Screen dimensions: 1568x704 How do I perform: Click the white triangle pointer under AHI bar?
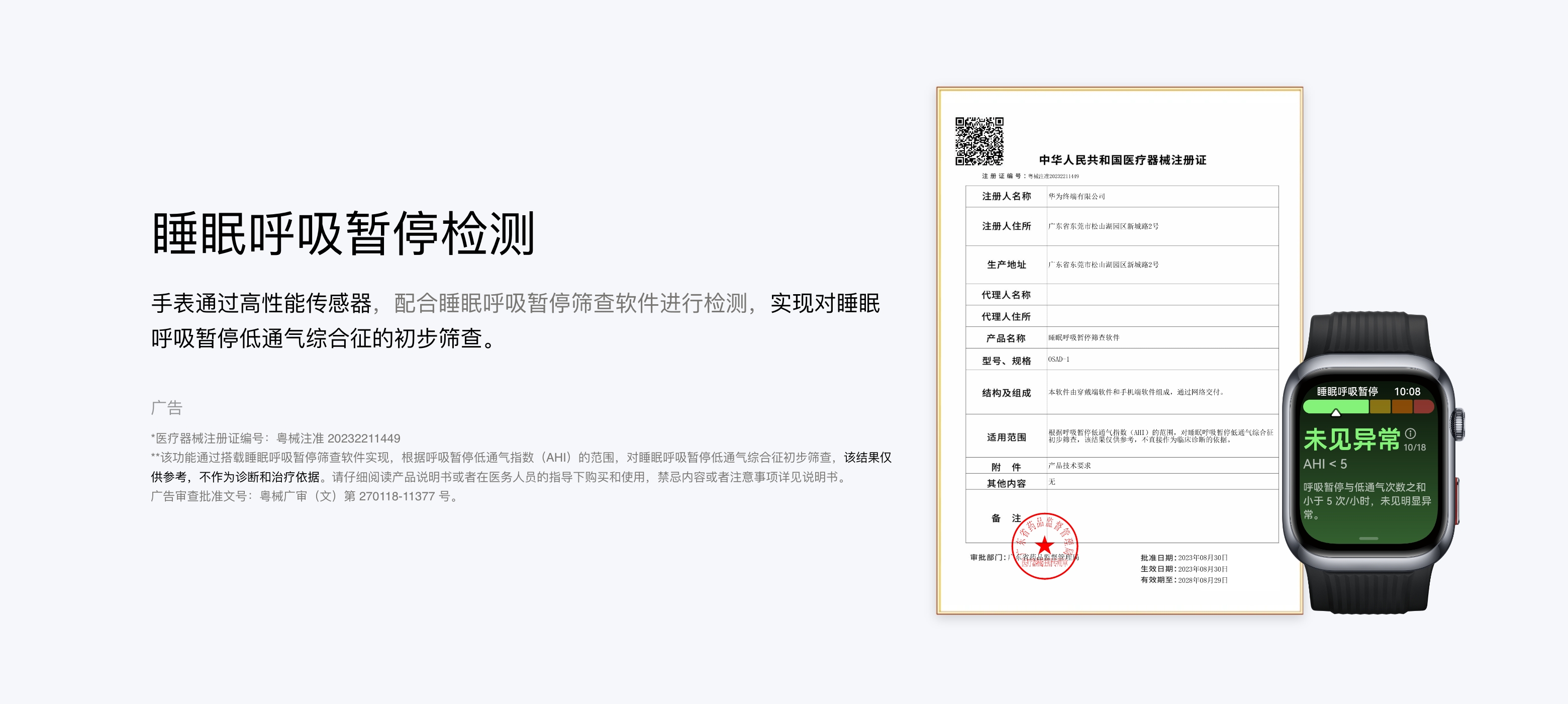coord(1335,413)
